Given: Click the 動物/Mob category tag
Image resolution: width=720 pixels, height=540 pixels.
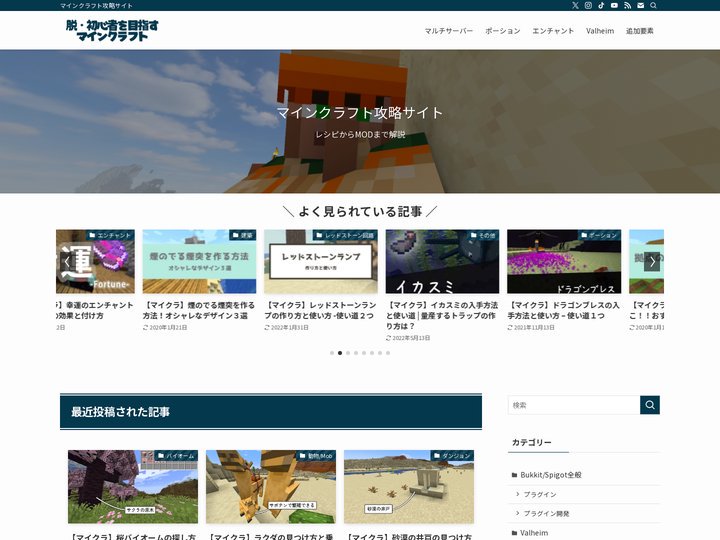Looking at the screenshot, I should [x=316, y=456].
